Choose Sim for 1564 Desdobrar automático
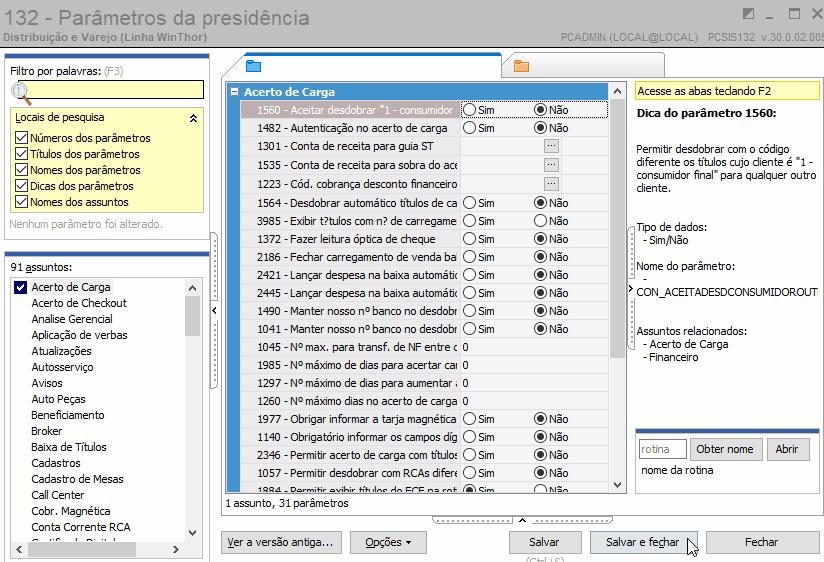The image size is (824, 562). [469, 203]
